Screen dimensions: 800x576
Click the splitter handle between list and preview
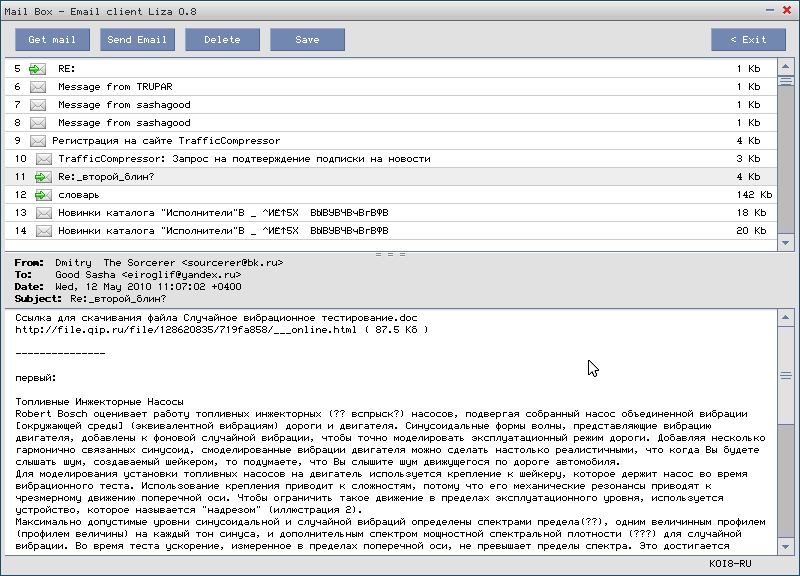click(388, 254)
